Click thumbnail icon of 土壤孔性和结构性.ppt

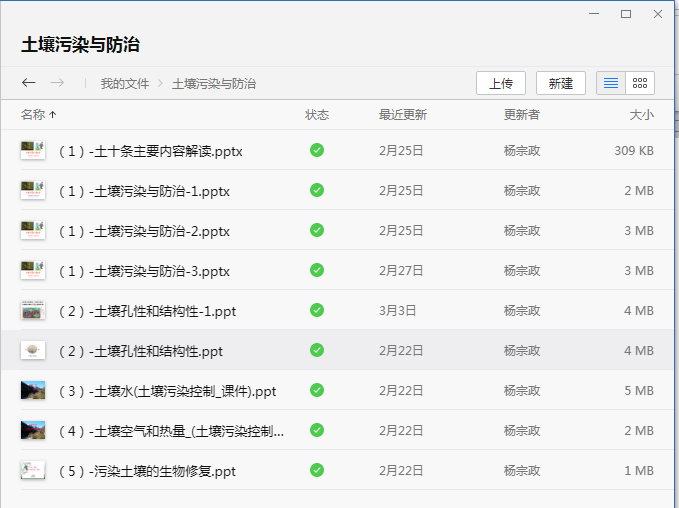[33, 350]
